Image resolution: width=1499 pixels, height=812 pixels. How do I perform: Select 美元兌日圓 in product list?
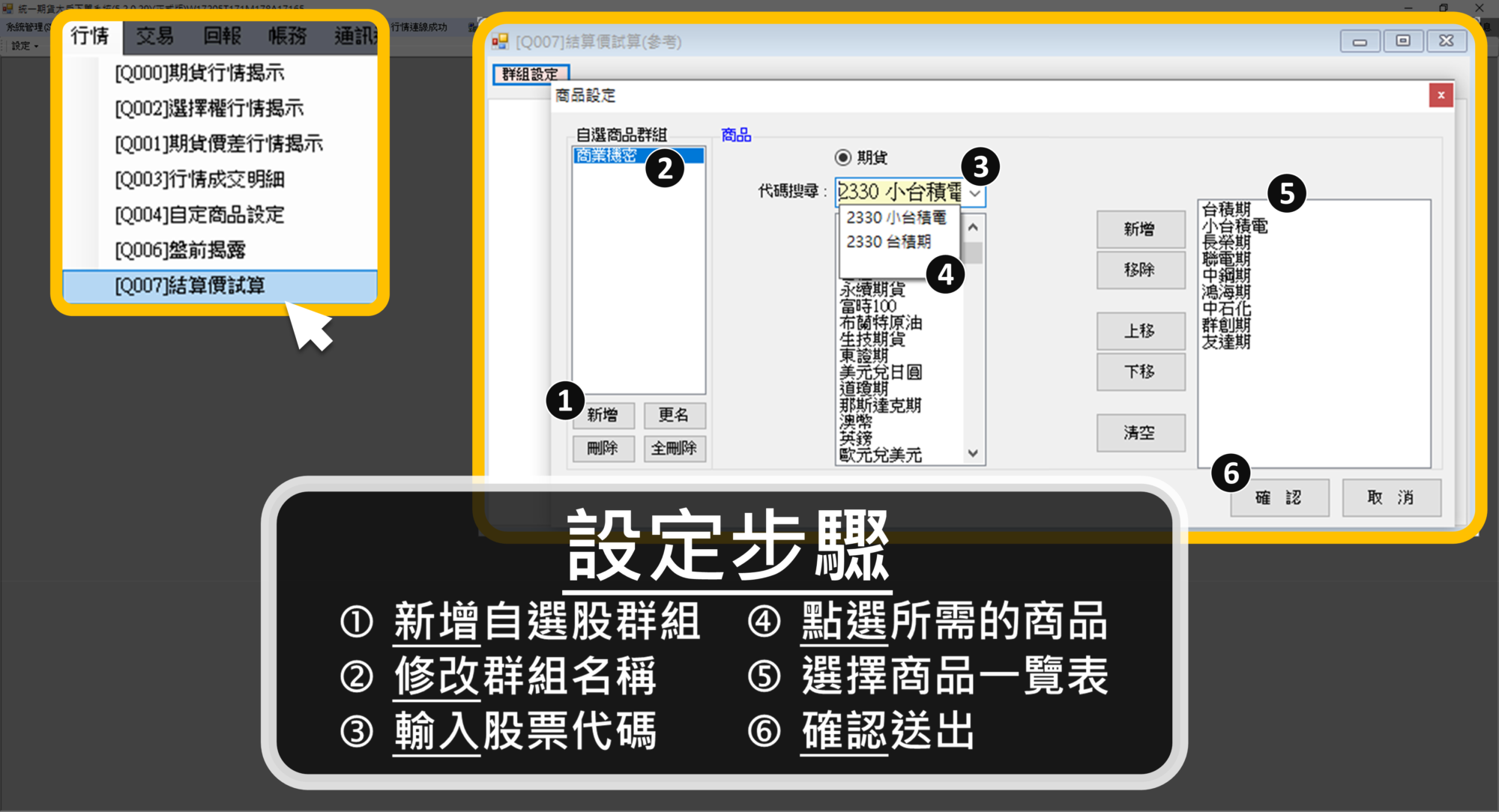[x=881, y=372]
